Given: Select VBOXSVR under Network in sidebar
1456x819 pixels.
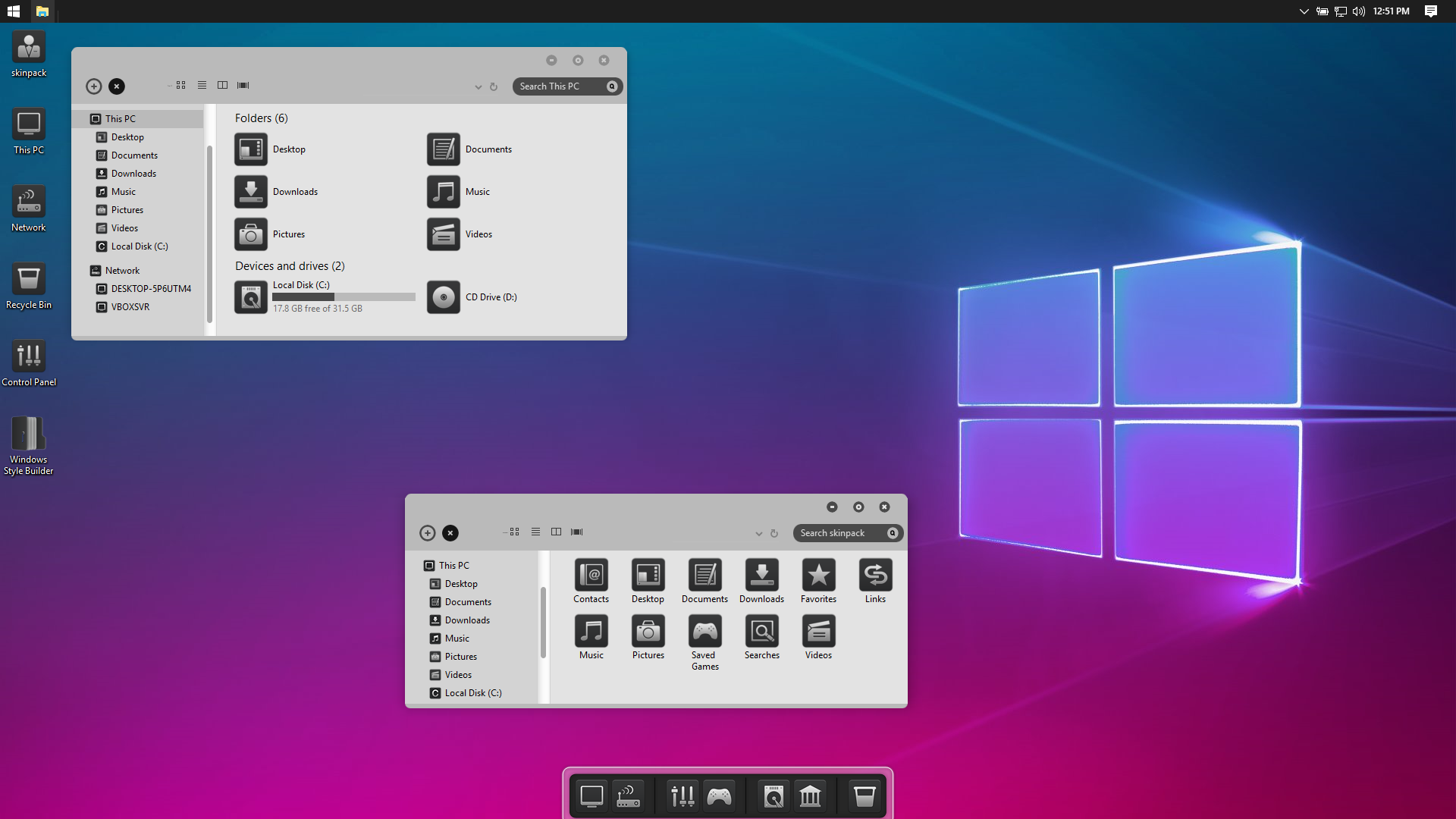Looking at the screenshot, I should pyautogui.click(x=130, y=307).
